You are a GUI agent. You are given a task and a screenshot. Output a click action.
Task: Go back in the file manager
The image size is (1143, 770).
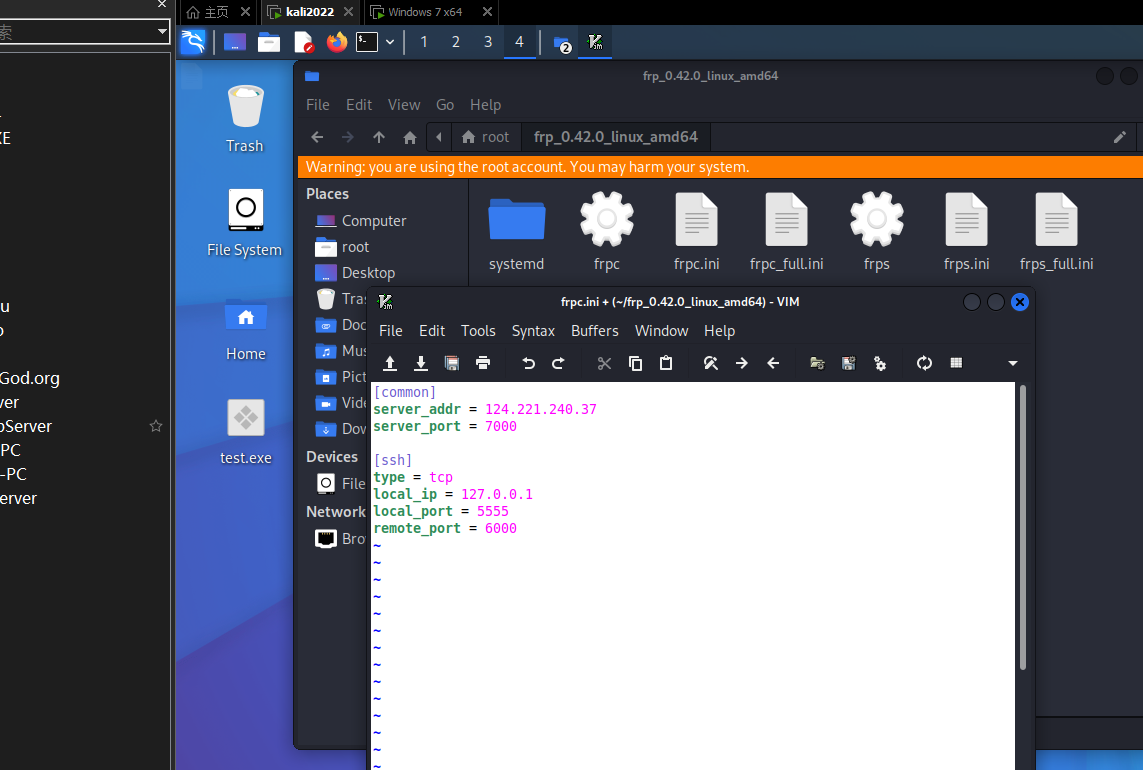(x=317, y=137)
